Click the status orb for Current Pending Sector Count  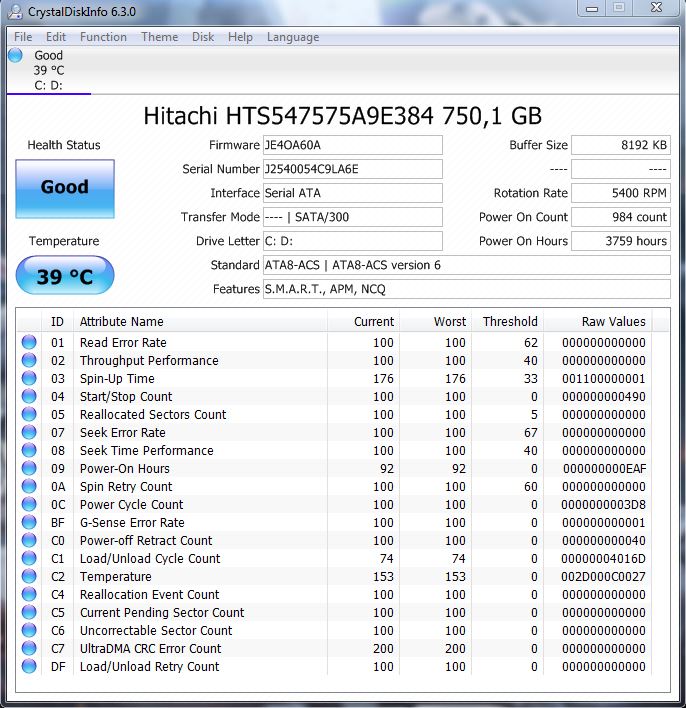point(28,613)
